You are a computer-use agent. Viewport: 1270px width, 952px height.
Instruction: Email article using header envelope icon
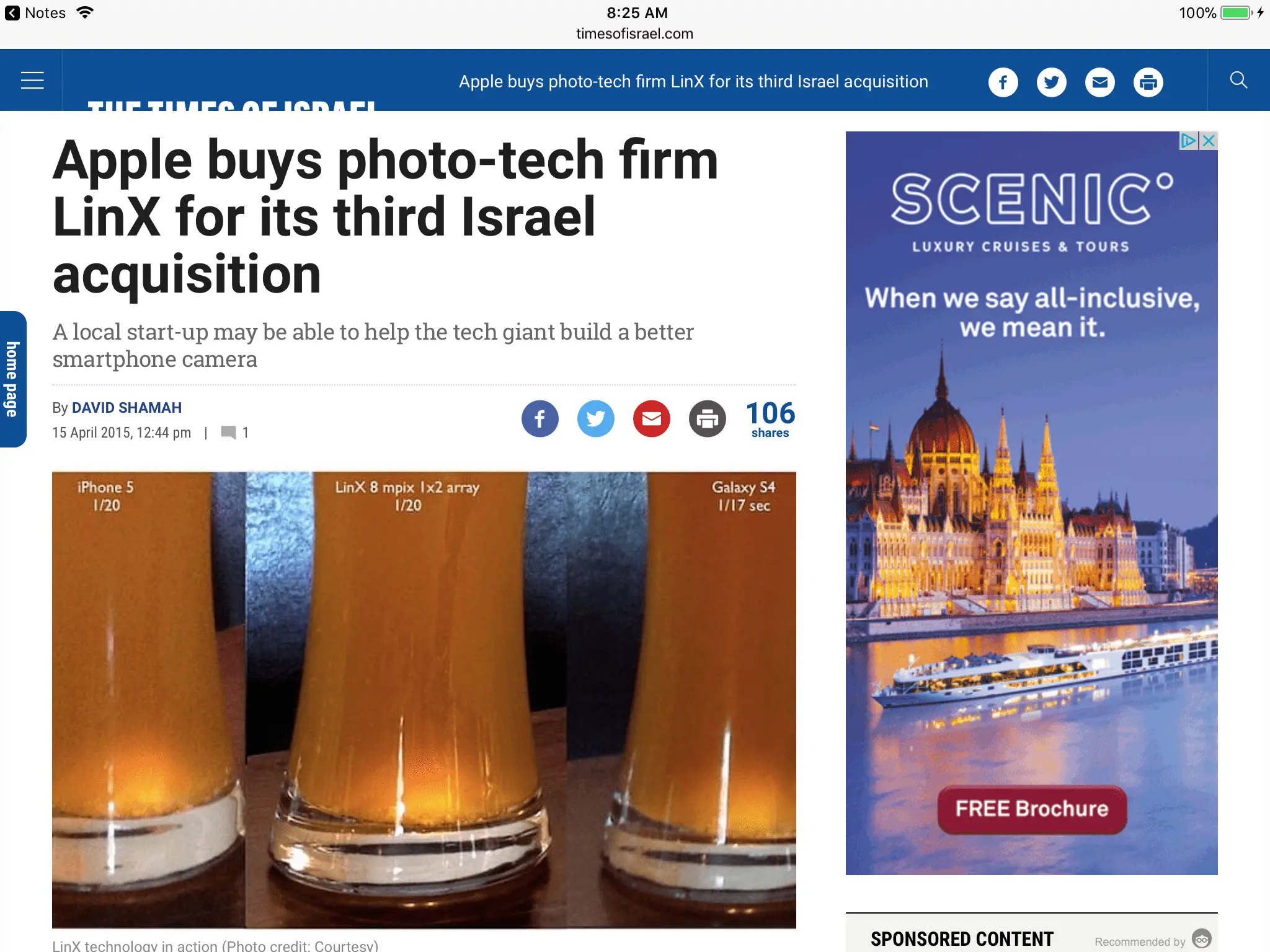[x=1099, y=82]
